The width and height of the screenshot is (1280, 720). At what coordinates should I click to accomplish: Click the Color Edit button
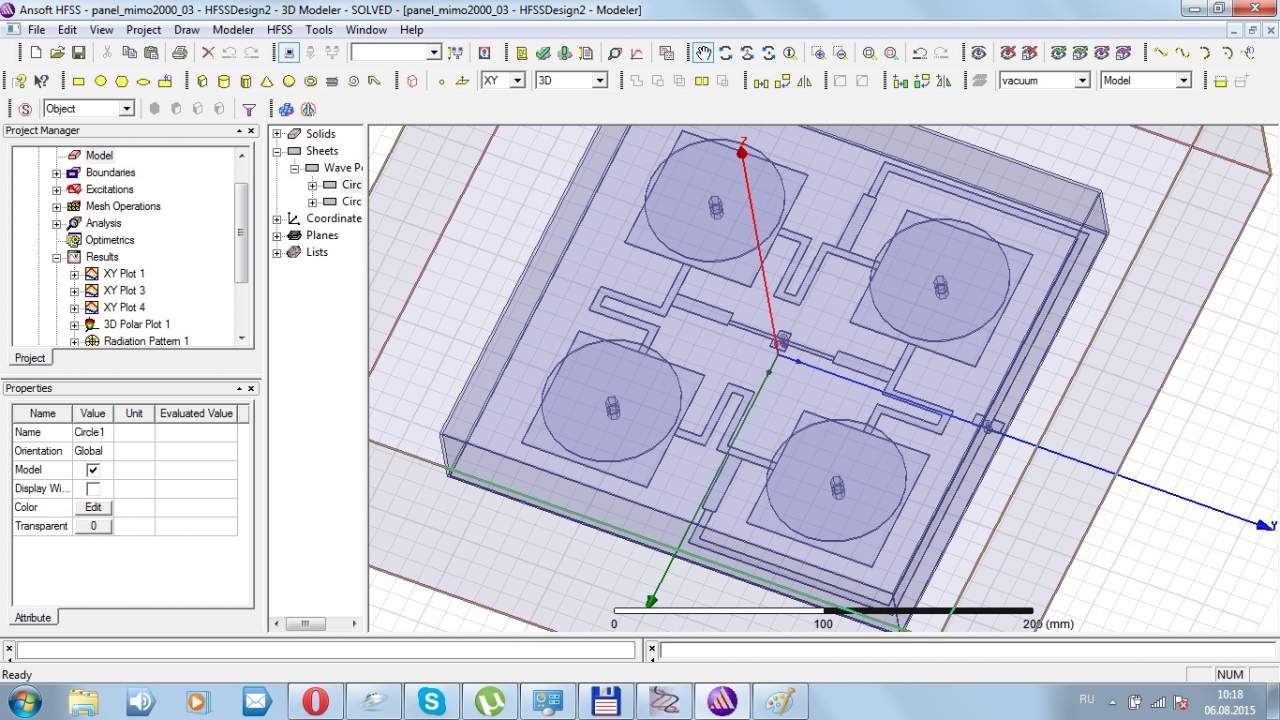(93, 507)
